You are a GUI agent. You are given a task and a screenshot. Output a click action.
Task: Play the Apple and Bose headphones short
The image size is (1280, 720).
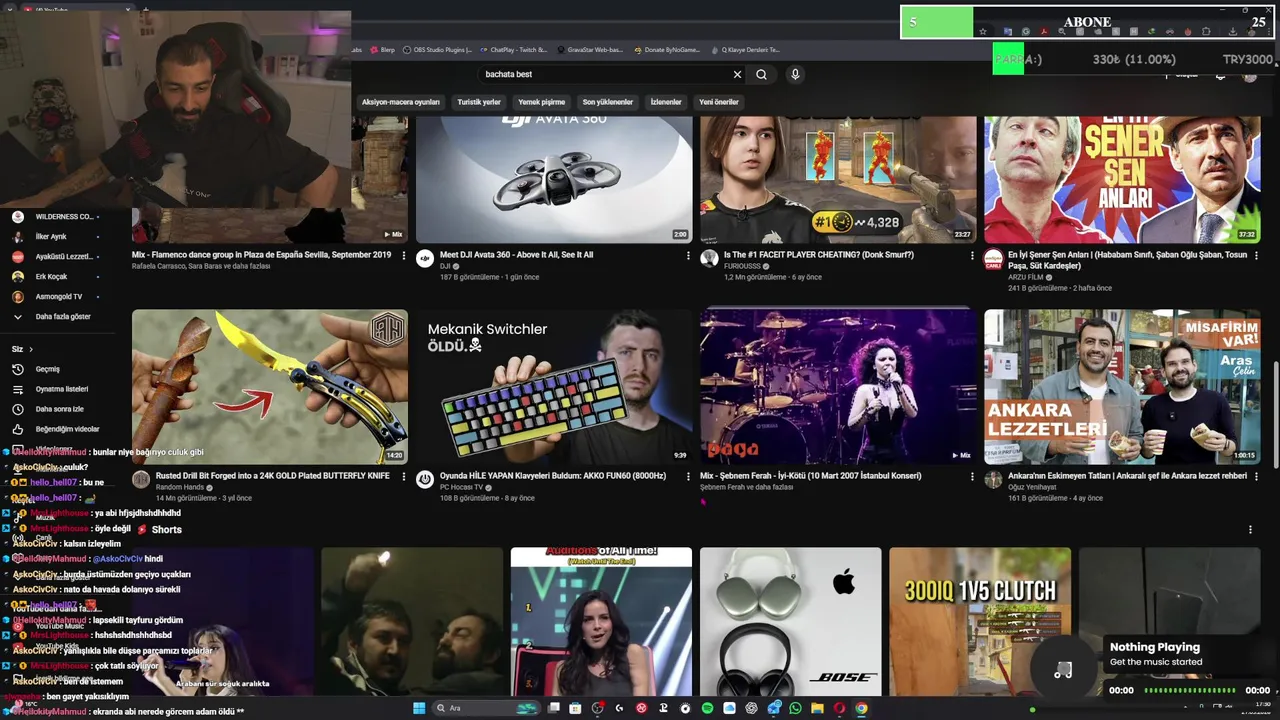[791, 621]
